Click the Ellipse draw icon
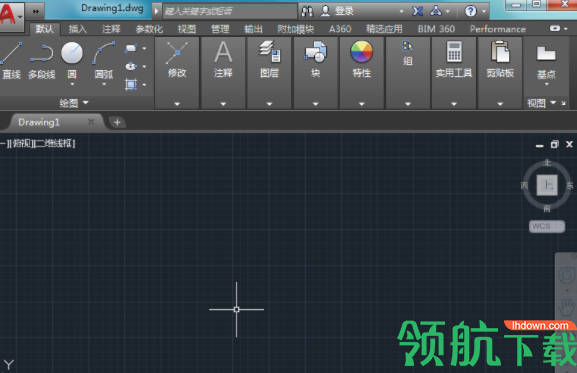The height and width of the screenshot is (373, 577). 131,66
